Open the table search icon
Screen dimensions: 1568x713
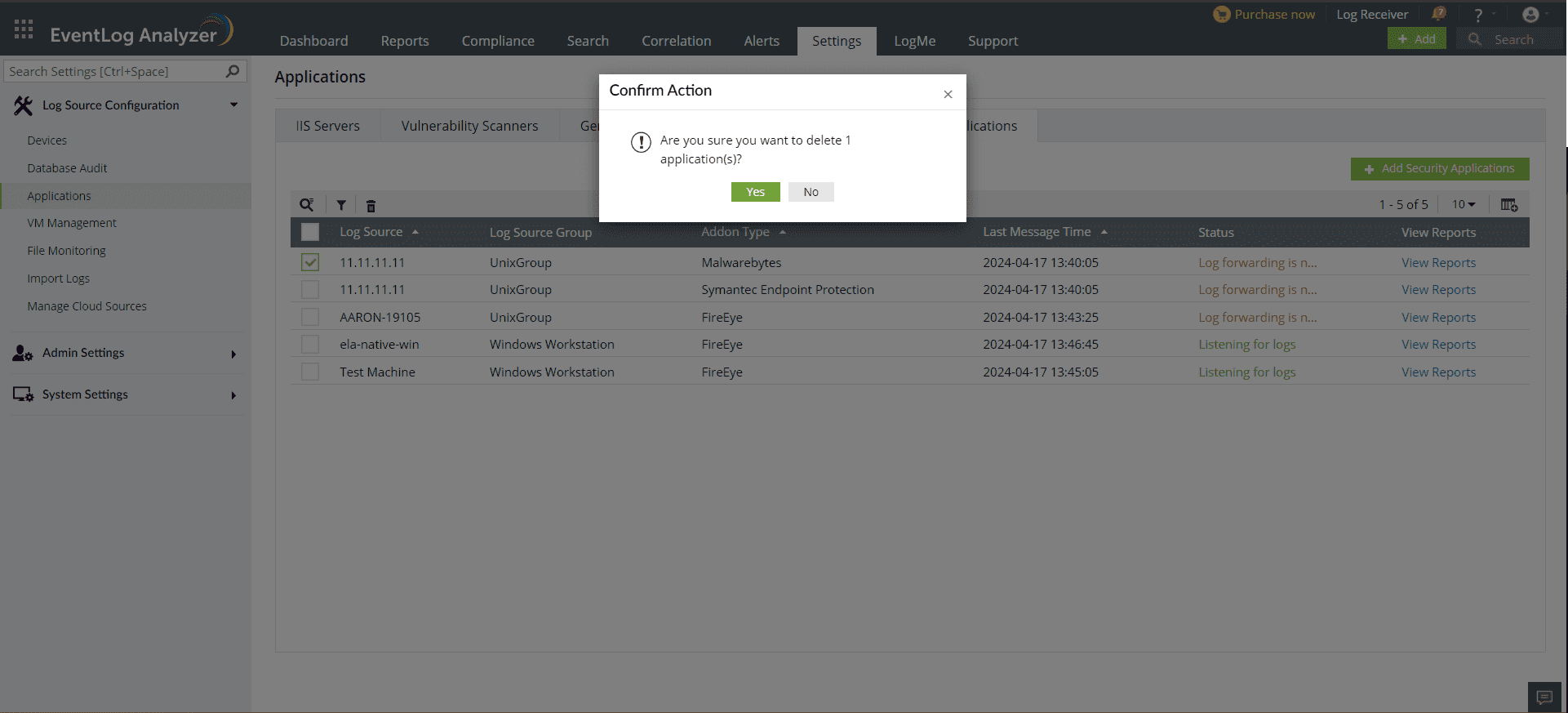click(x=307, y=205)
